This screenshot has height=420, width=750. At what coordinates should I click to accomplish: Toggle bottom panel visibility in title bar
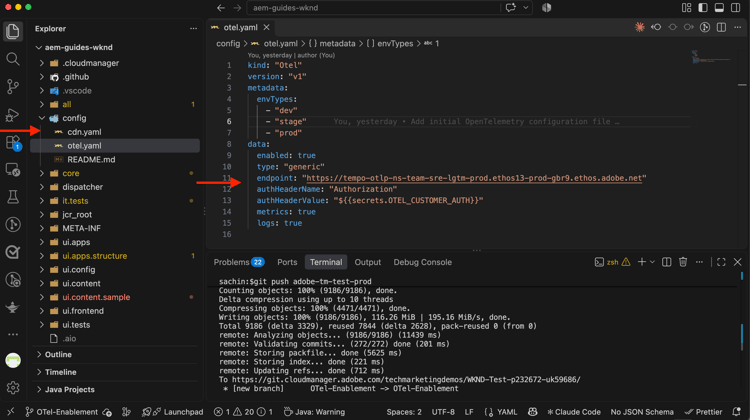[719, 8]
